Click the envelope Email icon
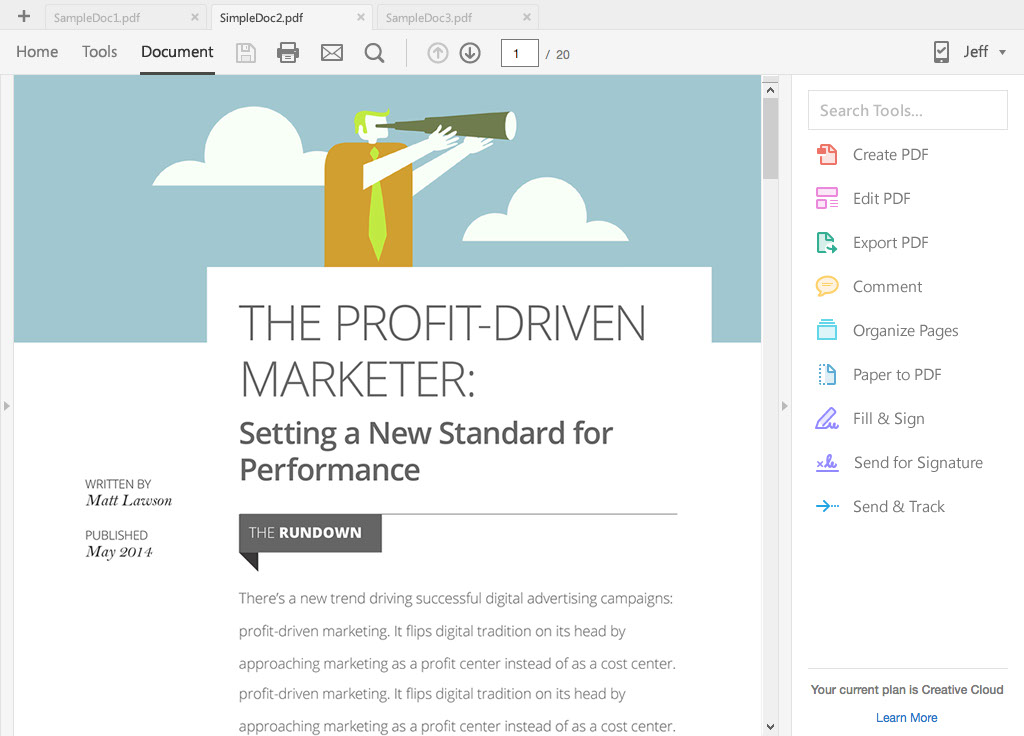The image size is (1024, 736). click(x=332, y=53)
